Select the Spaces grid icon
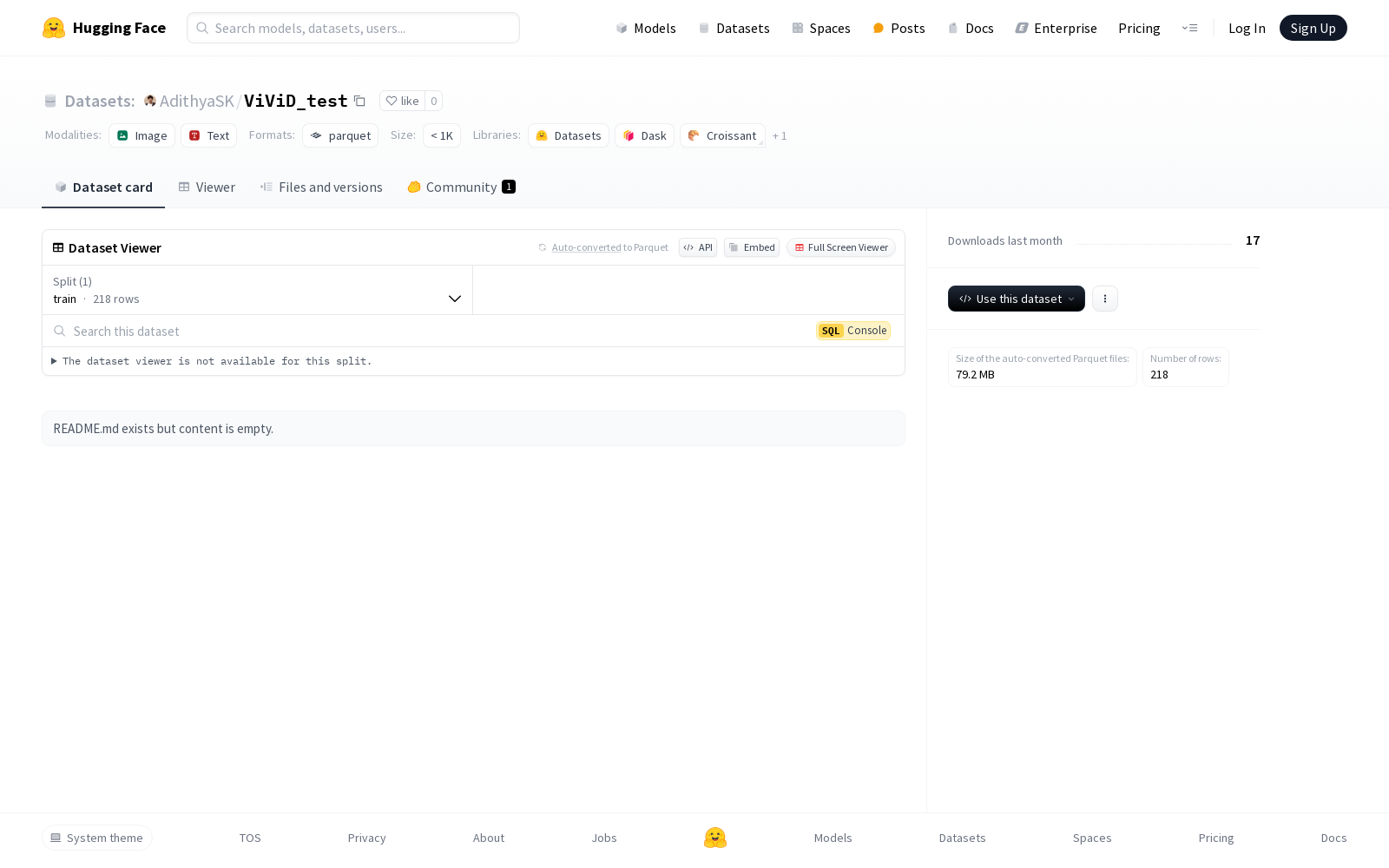The width and height of the screenshot is (1389, 868). (797, 28)
